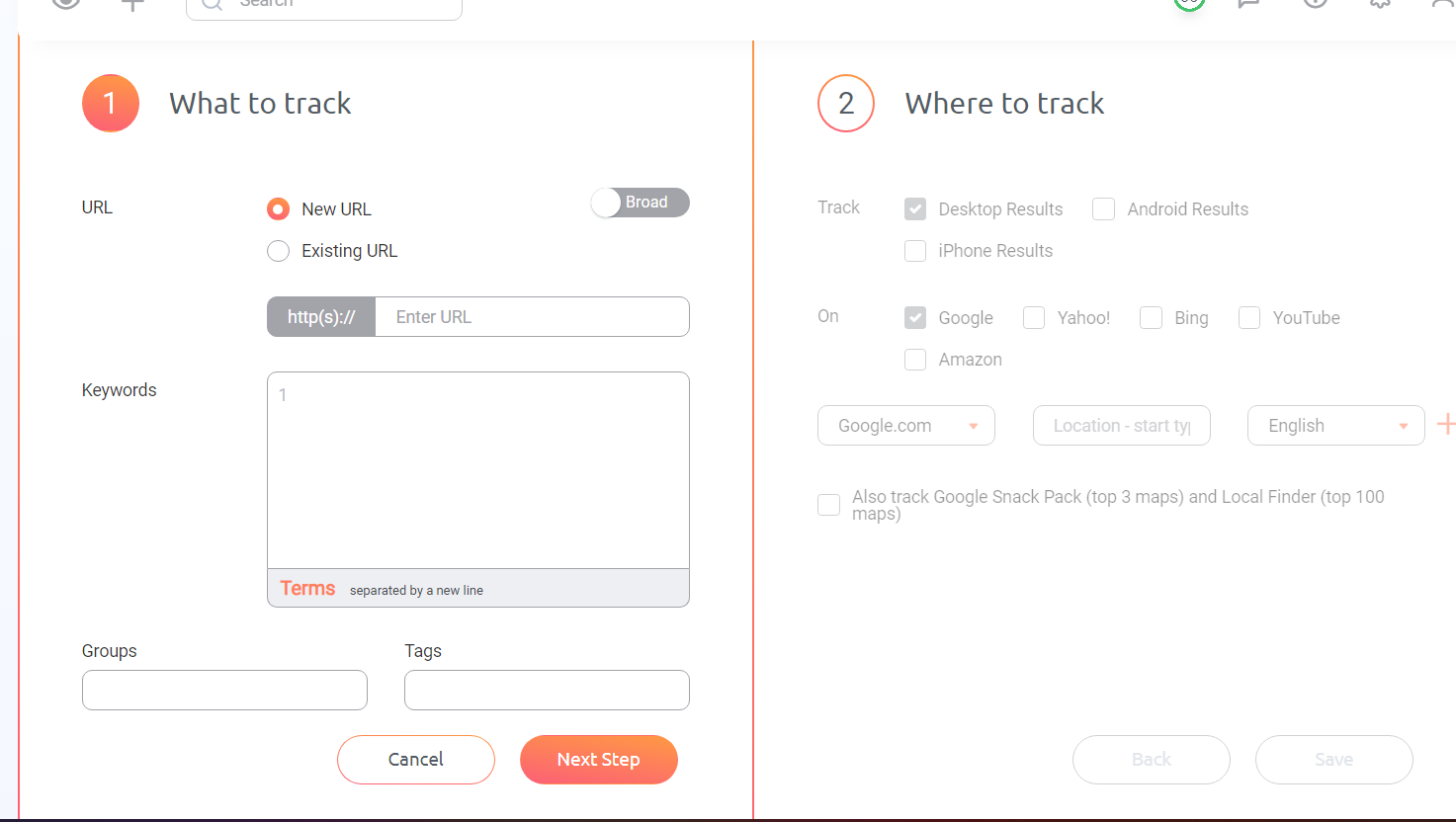Open the English language dropdown

(x=1336, y=425)
